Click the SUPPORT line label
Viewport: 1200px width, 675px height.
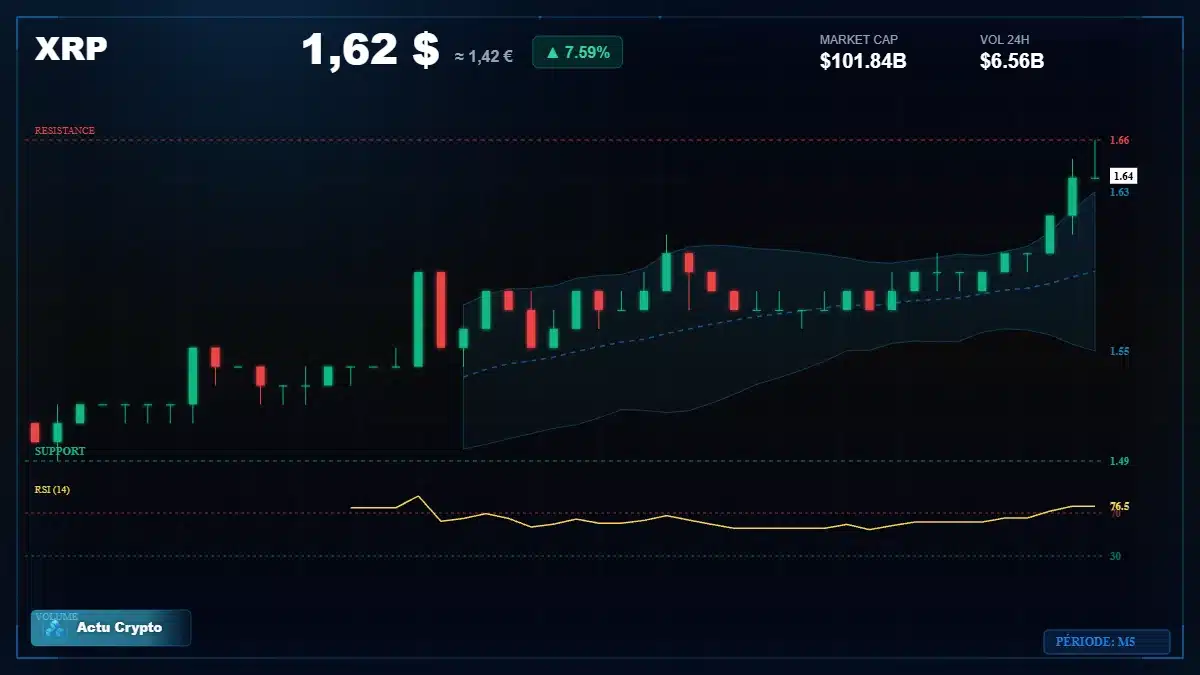(60, 451)
